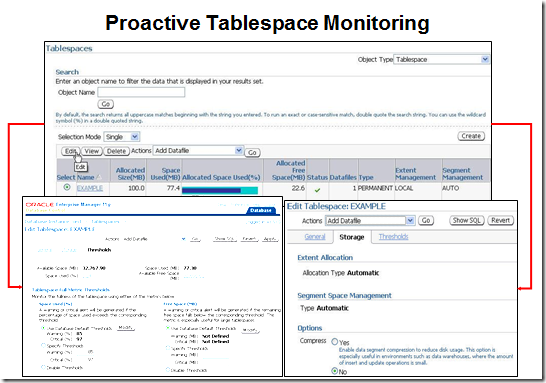The height and width of the screenshot is (383, 546).
Task: Click the Space Used(MB) column header
Action: tap(165, 174)
